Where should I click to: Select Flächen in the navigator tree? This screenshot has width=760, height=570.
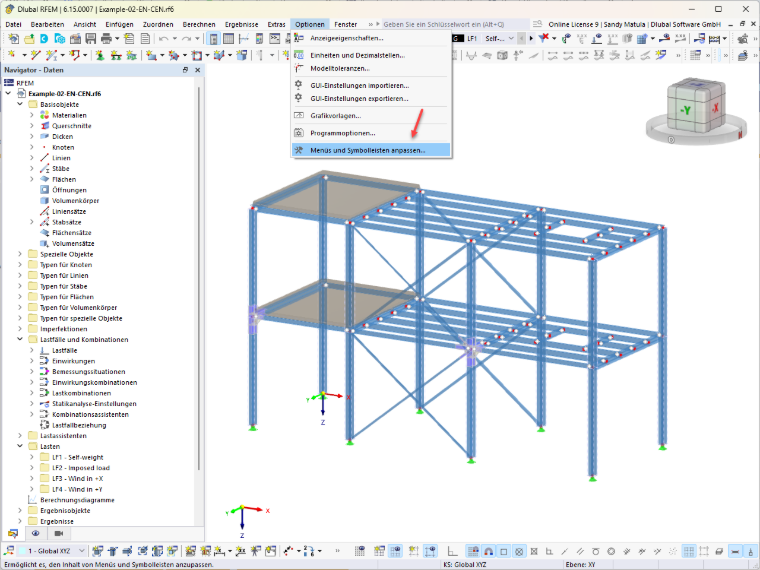point(64,179)
